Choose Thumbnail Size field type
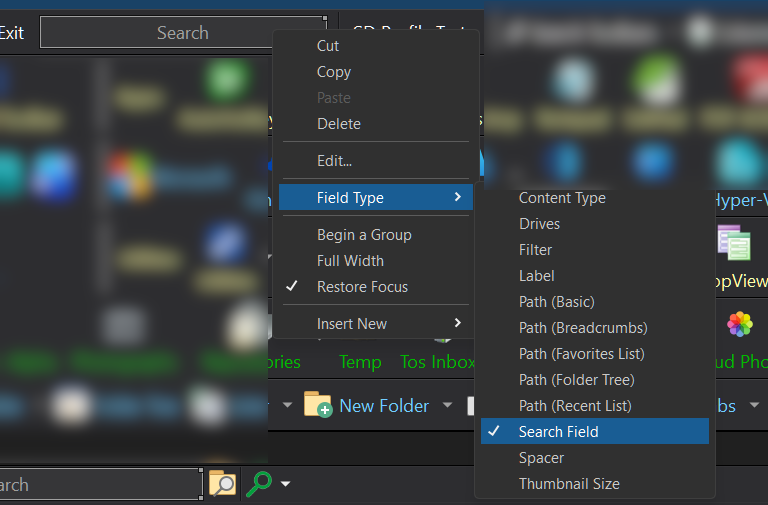Viewport: 768px width, 505px height. (569, 484)
